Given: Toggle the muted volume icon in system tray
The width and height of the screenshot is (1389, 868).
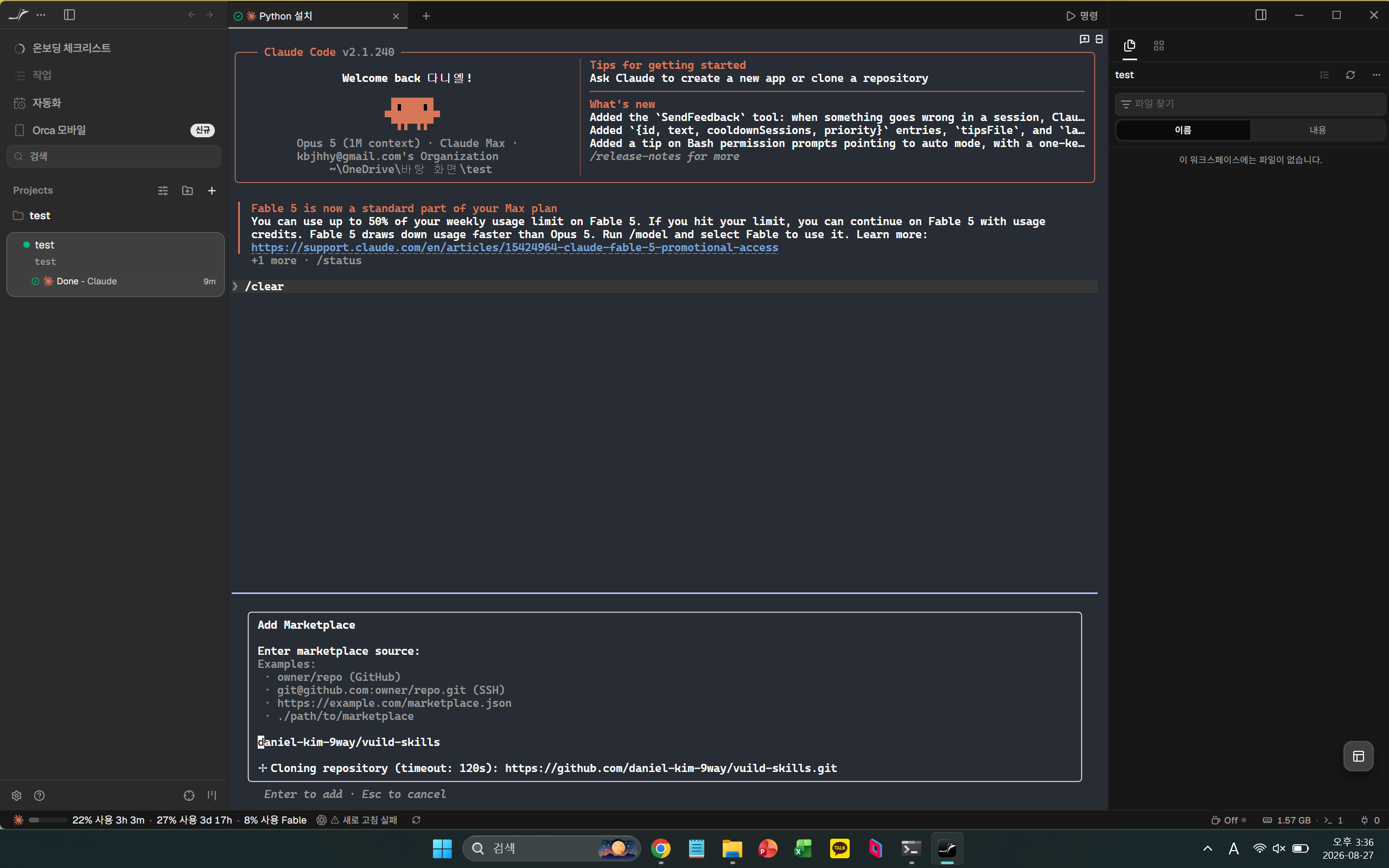Looking at the screenshot, I should point(1279,848).
